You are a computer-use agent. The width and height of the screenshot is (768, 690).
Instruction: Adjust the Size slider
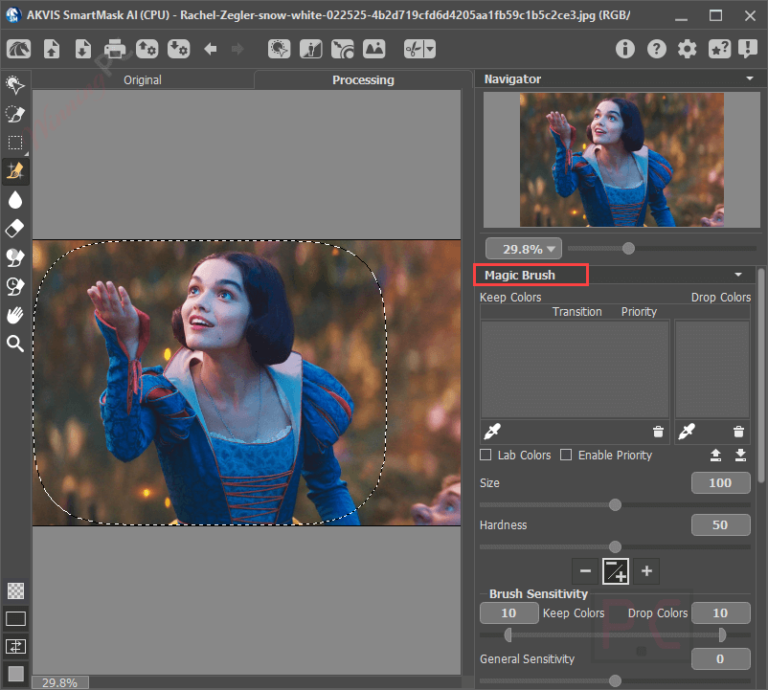coord(615,505)
